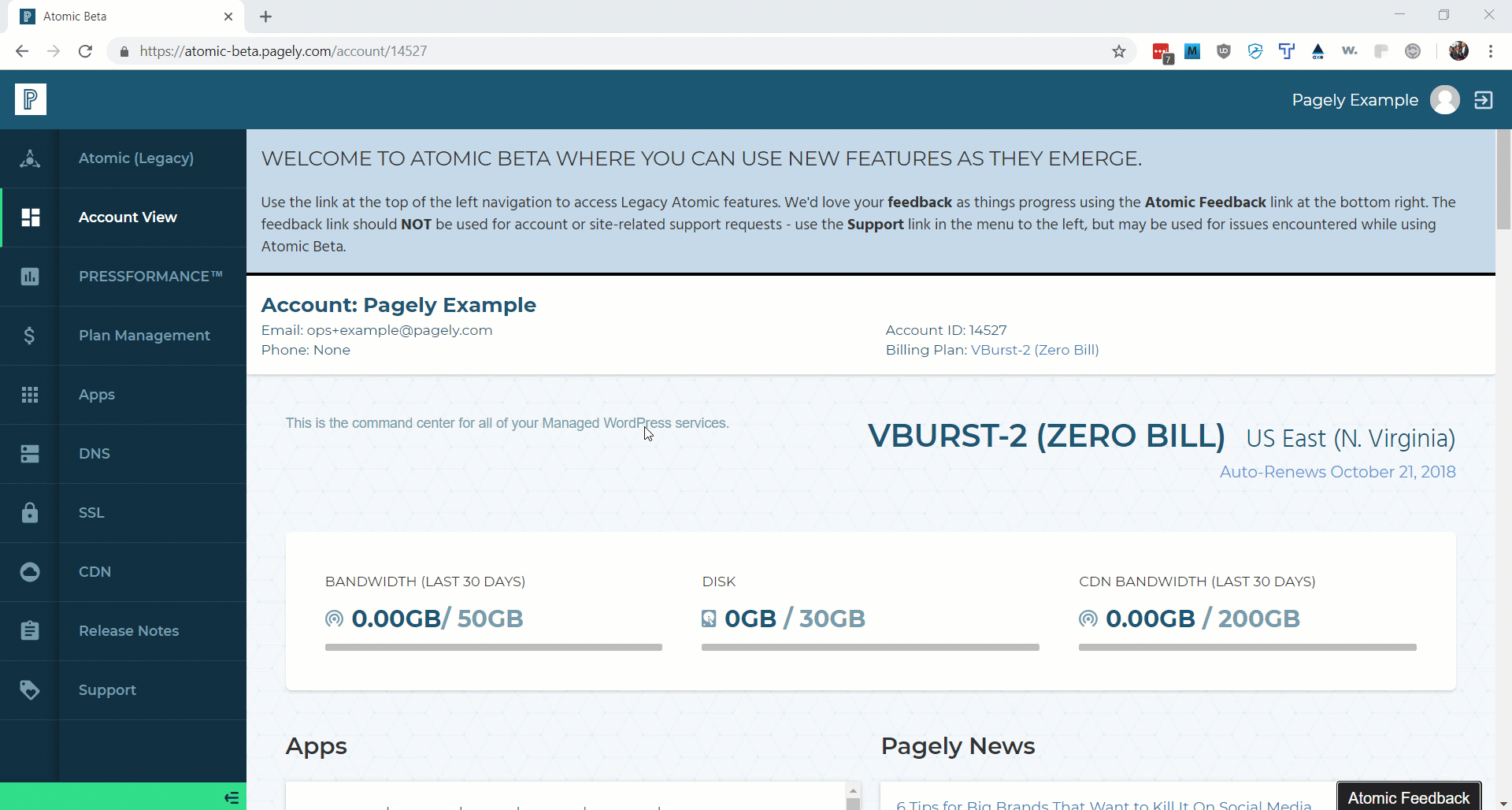The height and width of the screenshot is (810, 1512).
Task: Click the address bar URL
Action: pyautogui.click(x=283, y=51)
